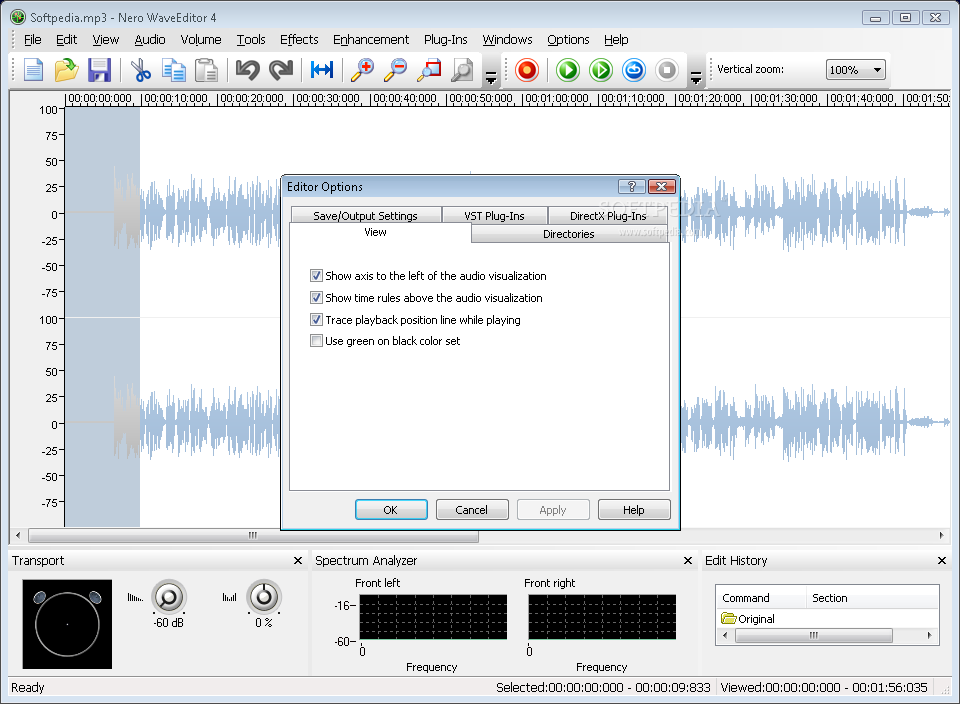Click the -60 dB volume knob
960x704 pixels.
click(168, 597)
